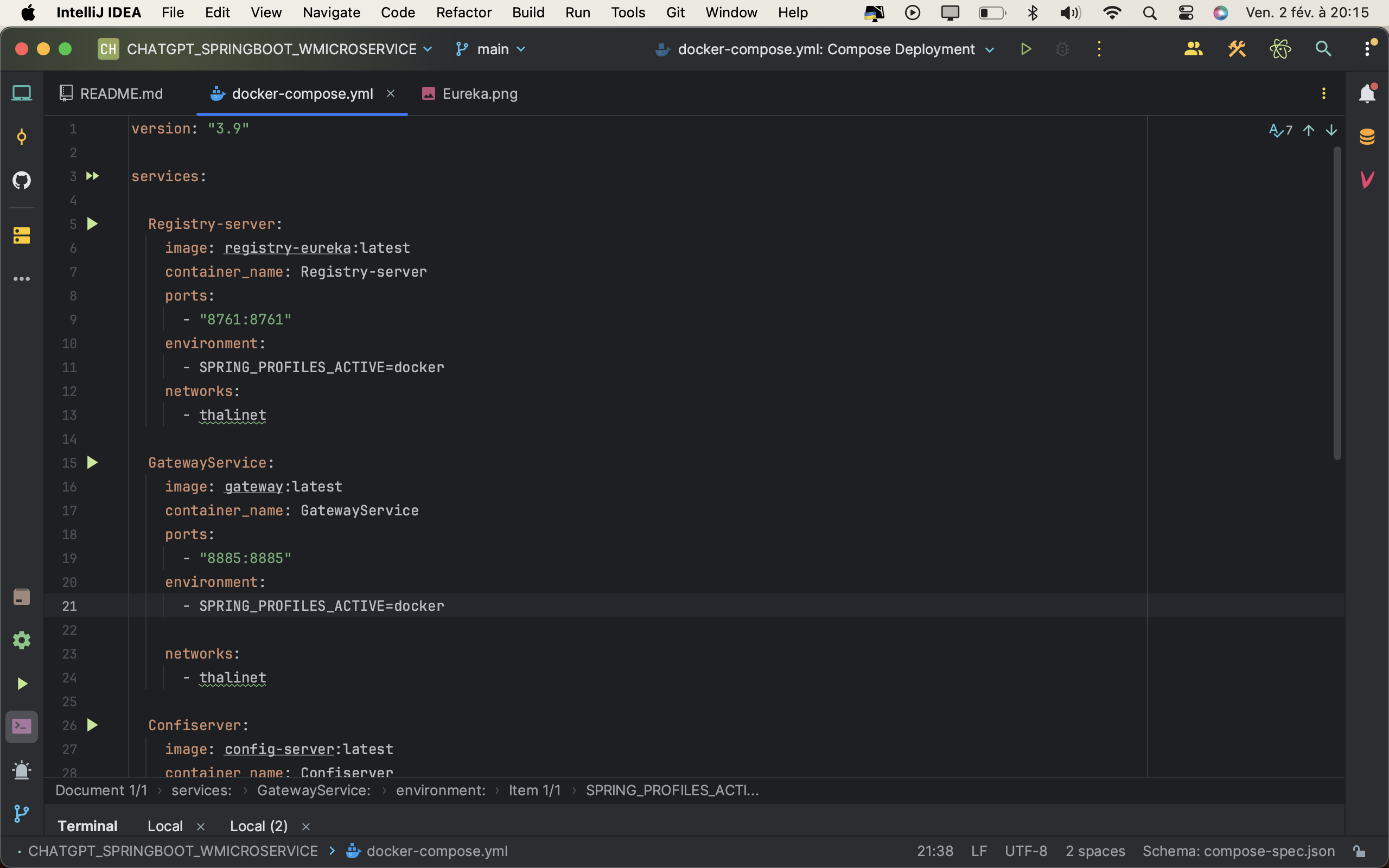The image size is (1389, 868).
Task: Change 2 spaces indentation setting
Action: [x=1095, y=851]
